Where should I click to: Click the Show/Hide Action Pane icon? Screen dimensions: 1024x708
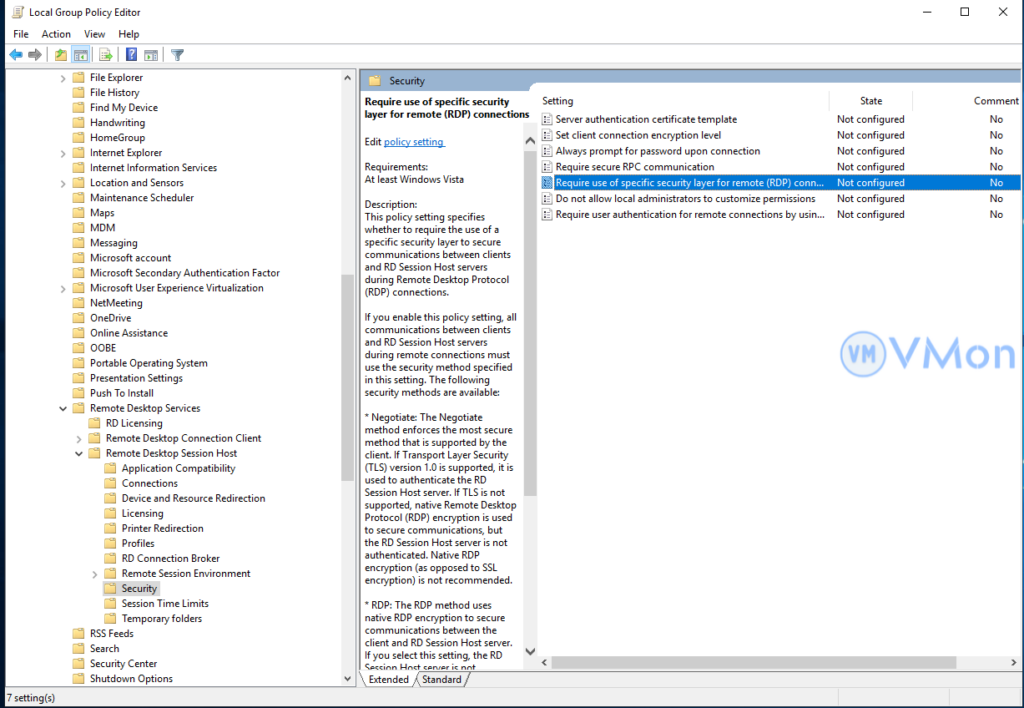tap(151, 55)
